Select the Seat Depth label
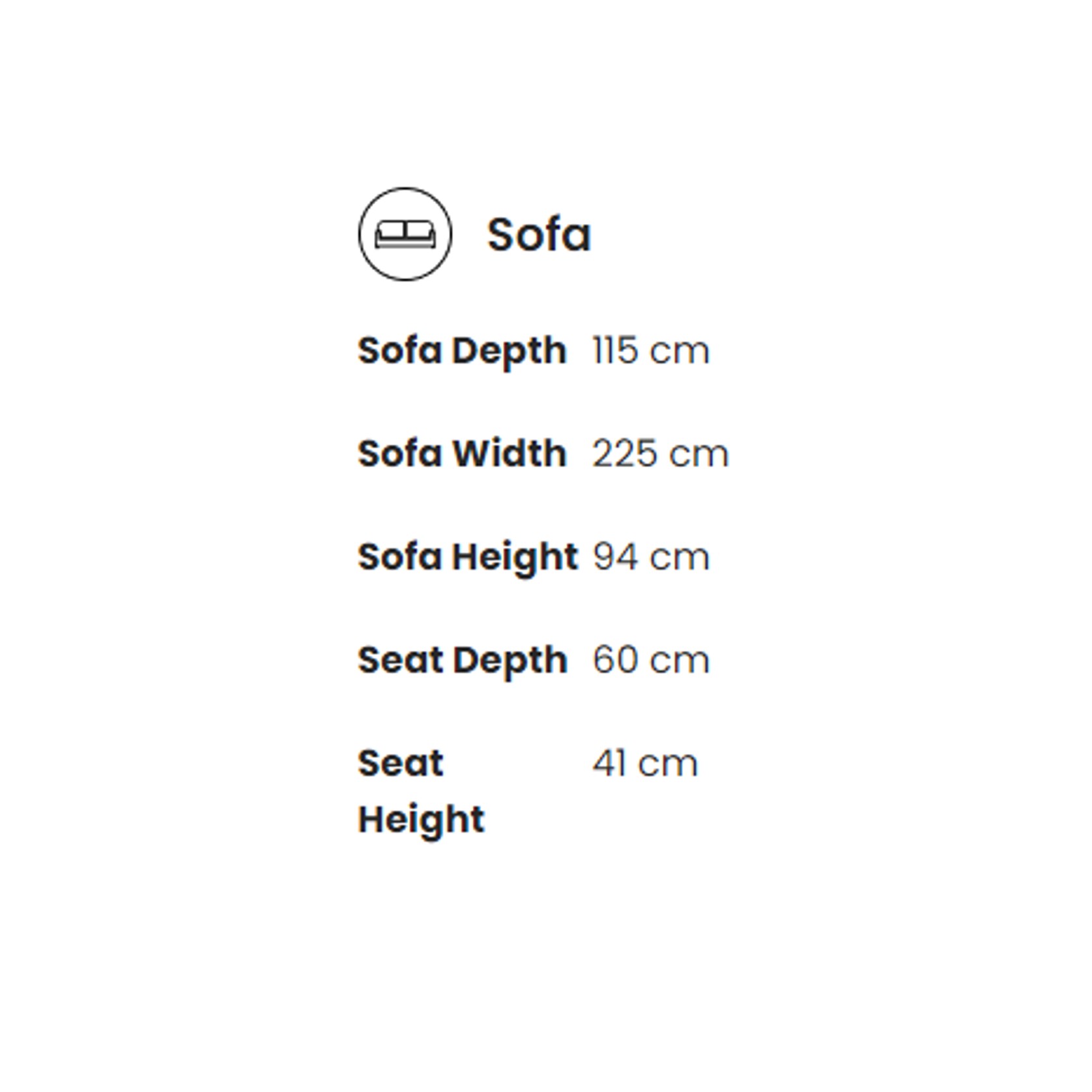 click(x=463, y=661)
